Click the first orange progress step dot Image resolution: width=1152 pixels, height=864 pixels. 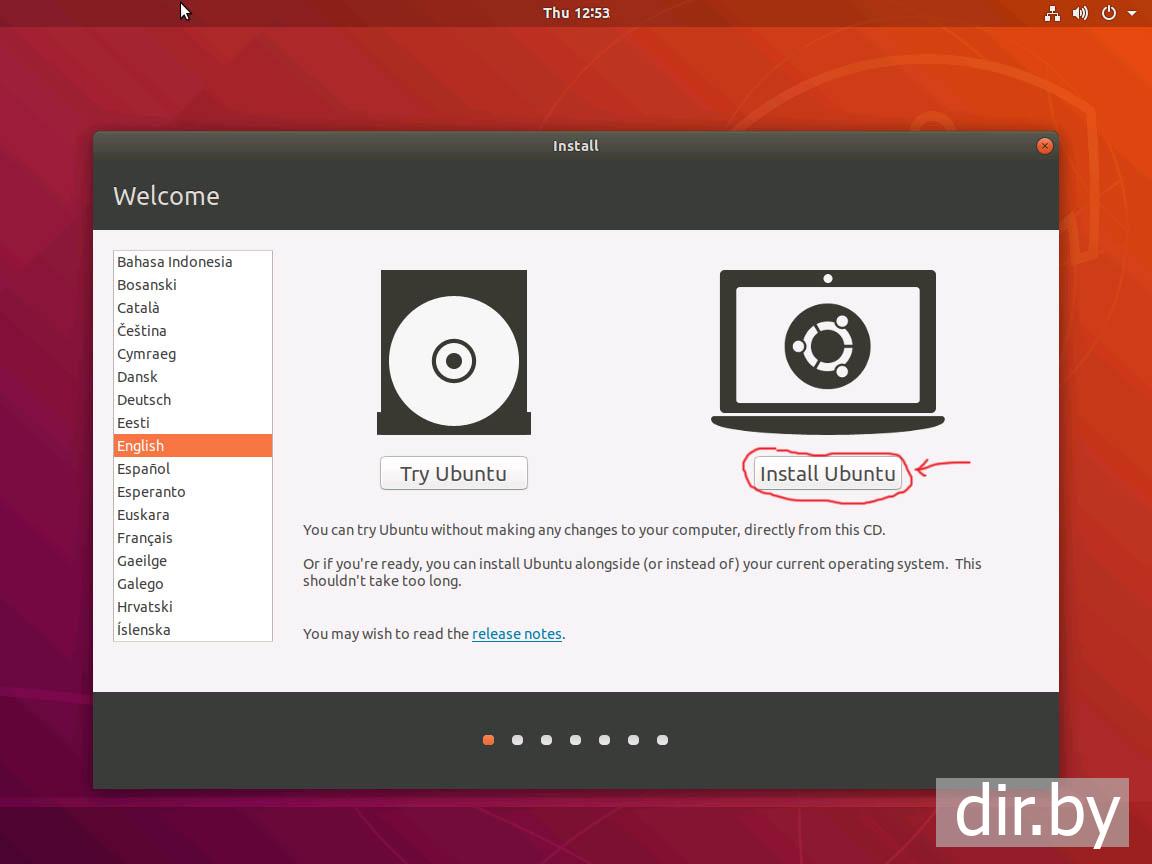pos(488,740)
